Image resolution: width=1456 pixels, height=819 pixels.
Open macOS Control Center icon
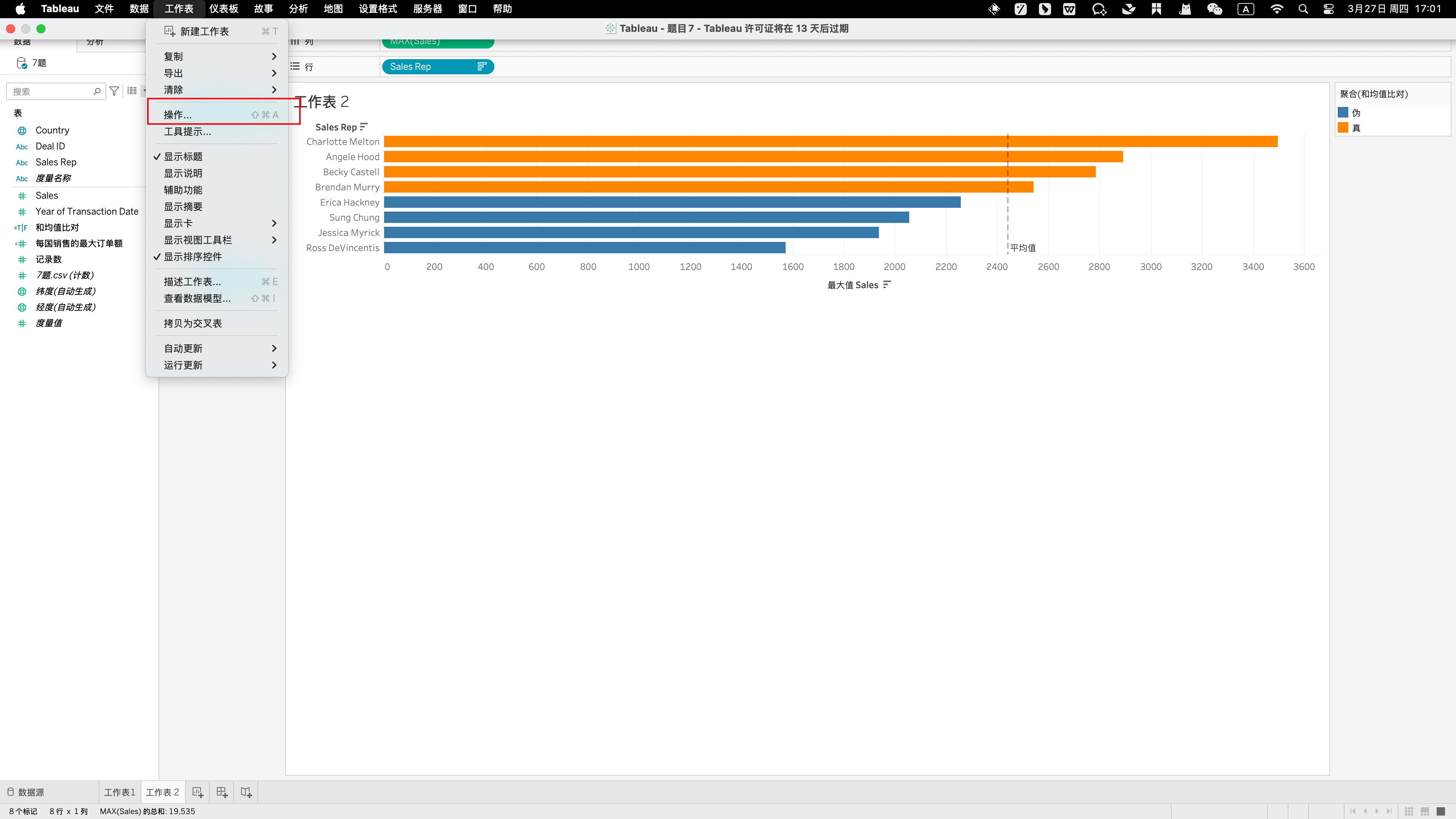(x=1329, y=9)
